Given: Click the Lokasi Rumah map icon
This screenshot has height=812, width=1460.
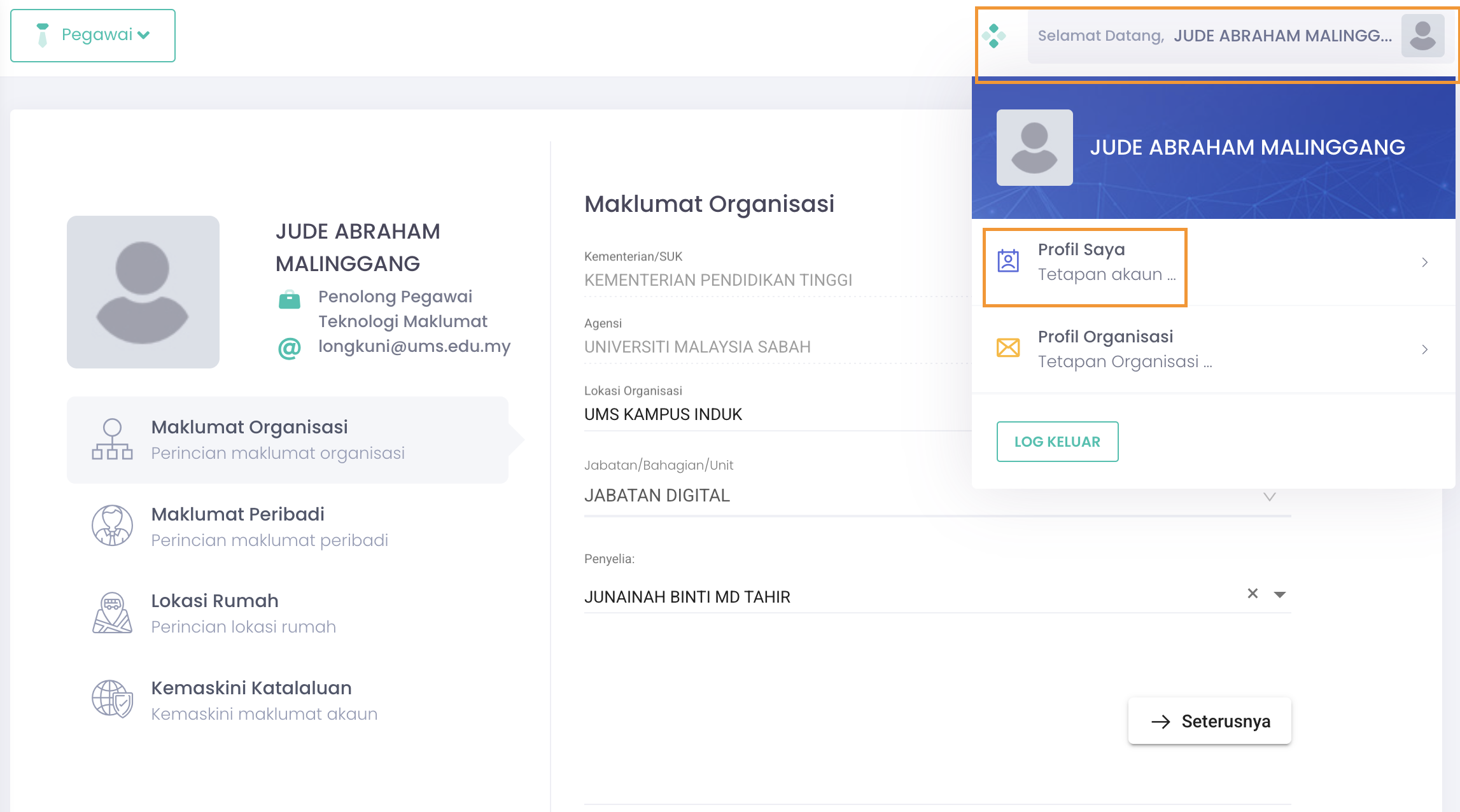Looking at the screenshot, I should click(112, 613).
